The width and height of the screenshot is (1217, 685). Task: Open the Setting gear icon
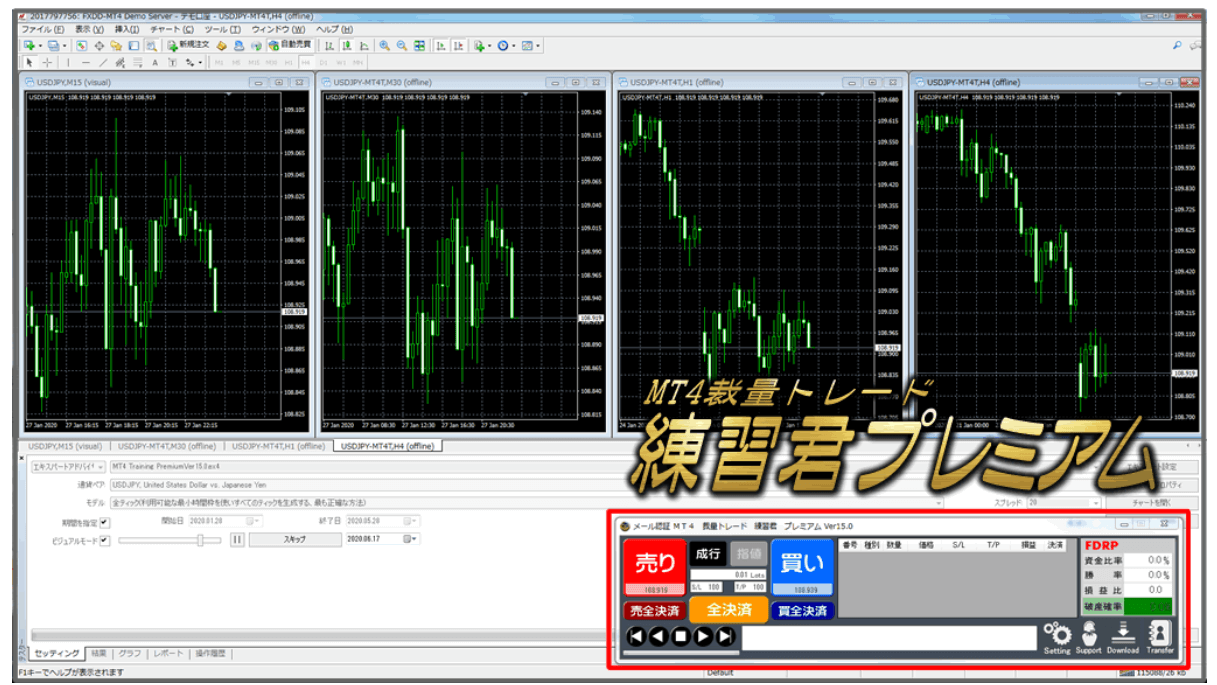(1057, 638)
